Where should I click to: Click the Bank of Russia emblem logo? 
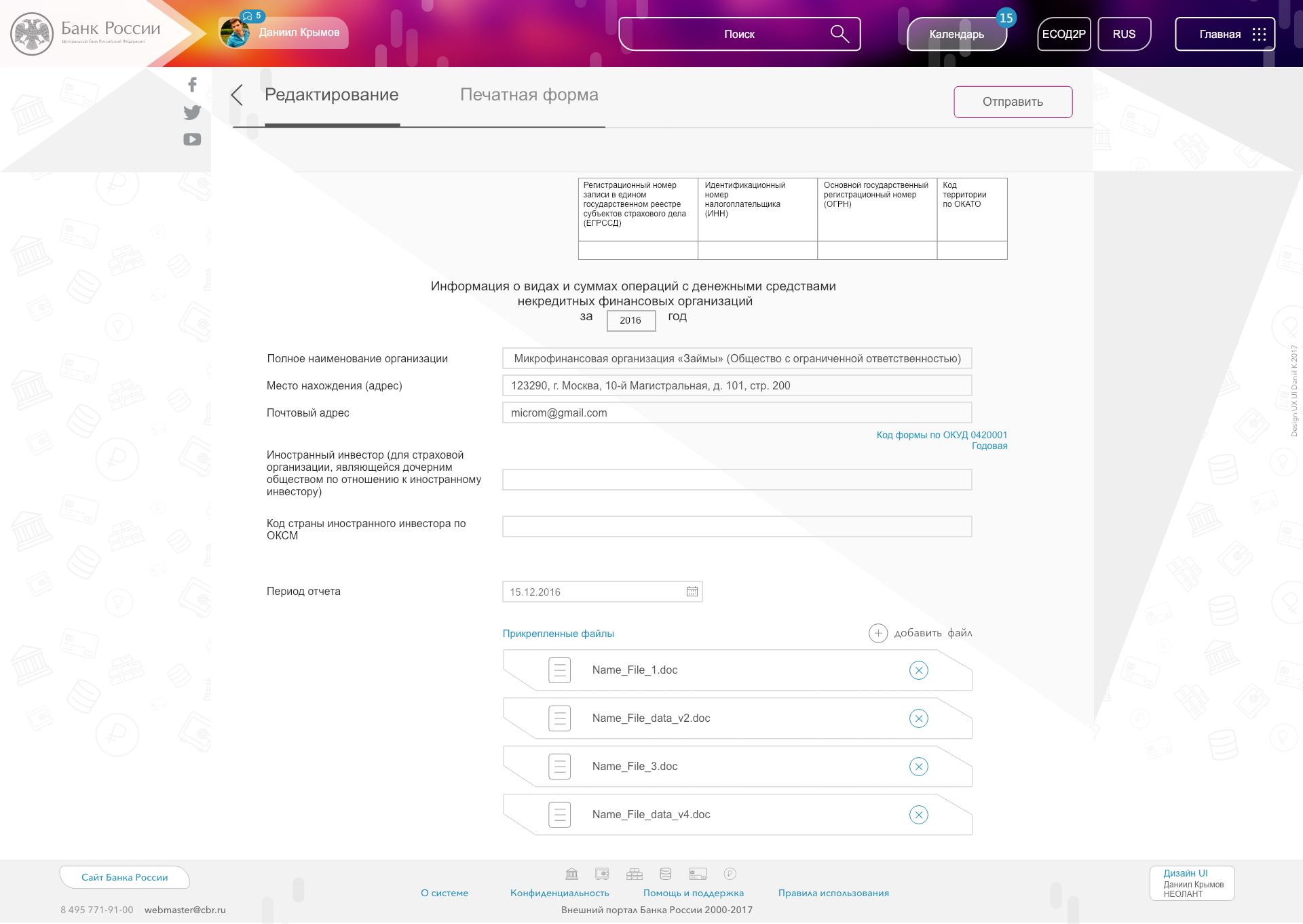click(32, 34)
